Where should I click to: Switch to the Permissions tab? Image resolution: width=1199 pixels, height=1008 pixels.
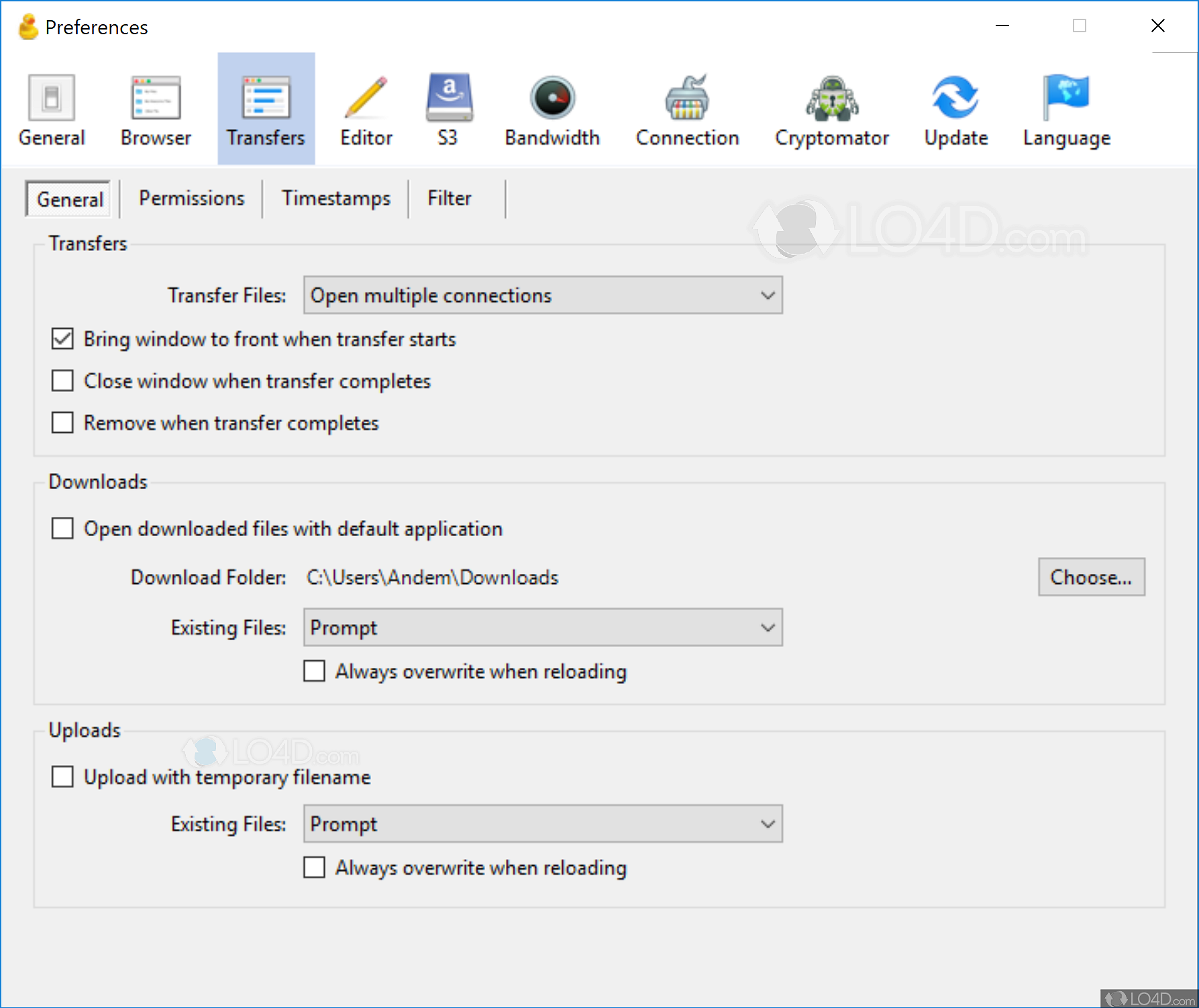191,199
